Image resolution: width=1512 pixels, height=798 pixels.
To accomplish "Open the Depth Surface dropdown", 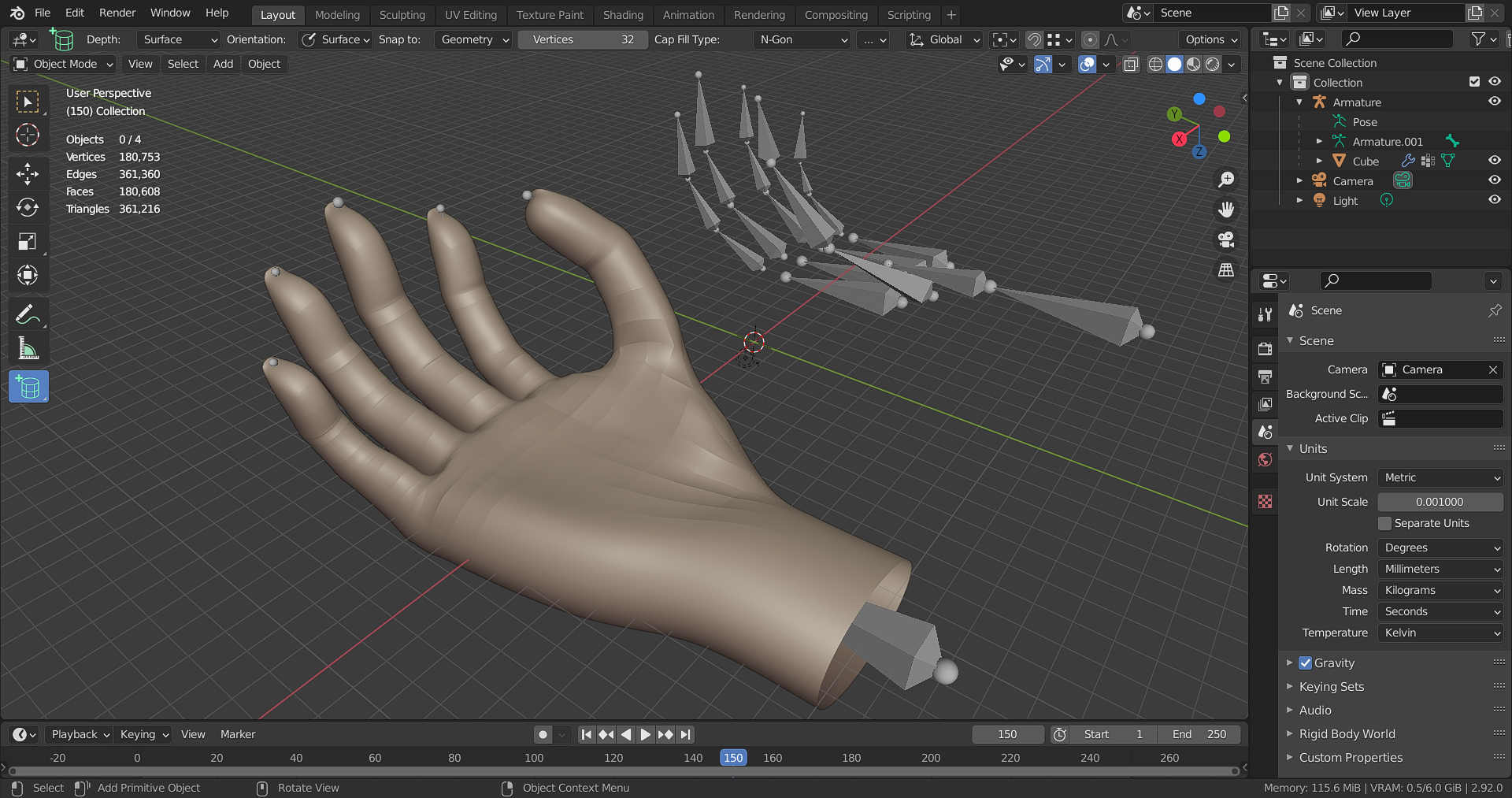I will 179,39.
